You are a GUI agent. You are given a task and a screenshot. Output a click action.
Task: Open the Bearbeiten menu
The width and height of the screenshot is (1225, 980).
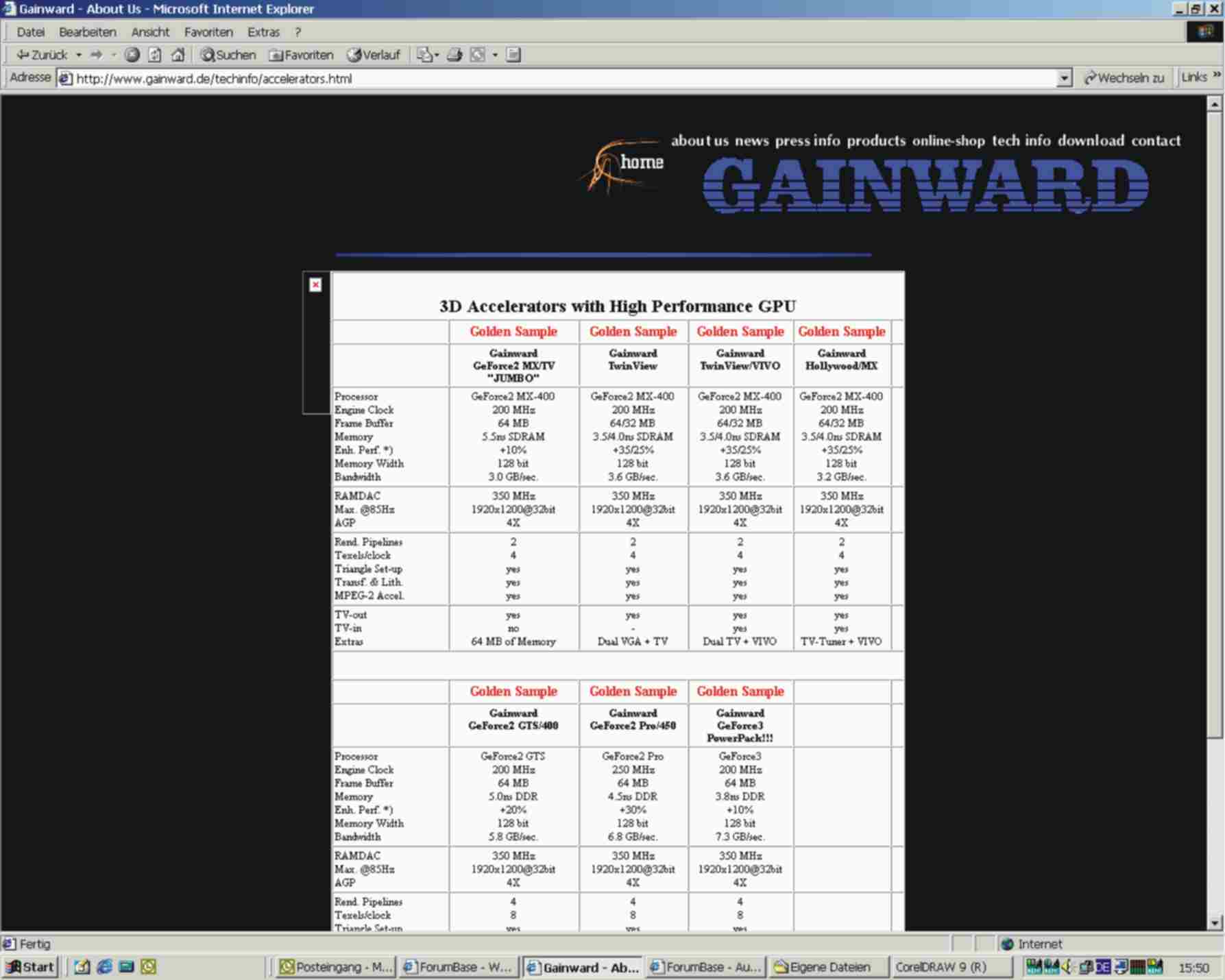[x=88, y=32]
